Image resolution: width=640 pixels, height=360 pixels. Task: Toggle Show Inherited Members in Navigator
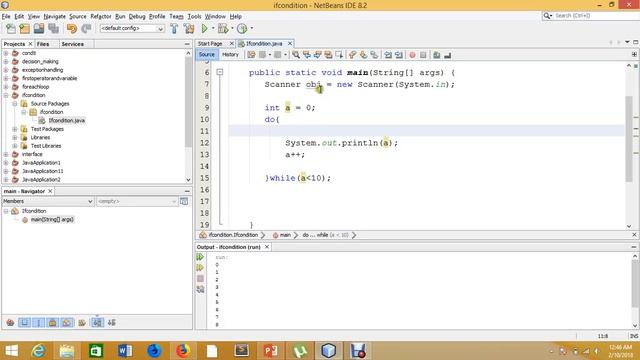11,322
